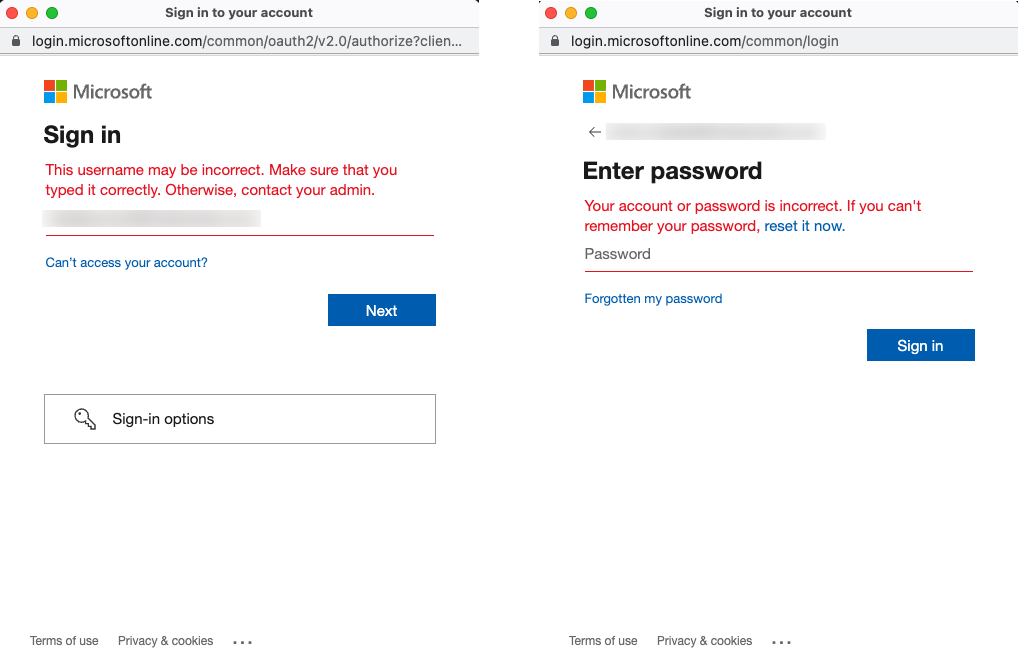
Task: Open Terms of use in left window
Action: tap(64, 641)
